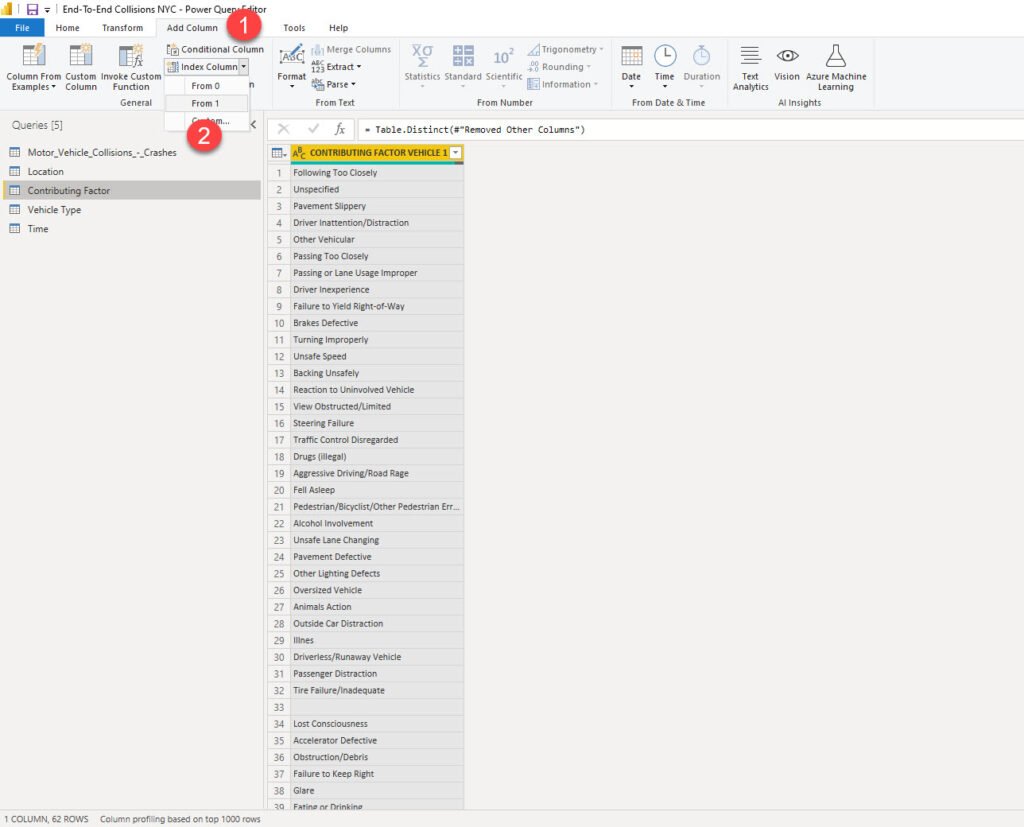The height and width of the screenshot is (827, 1024).
Task: Open the CONTRIBUTING FACTOR VEHICLE 1 filter dropdown
Action: (456, 153)
